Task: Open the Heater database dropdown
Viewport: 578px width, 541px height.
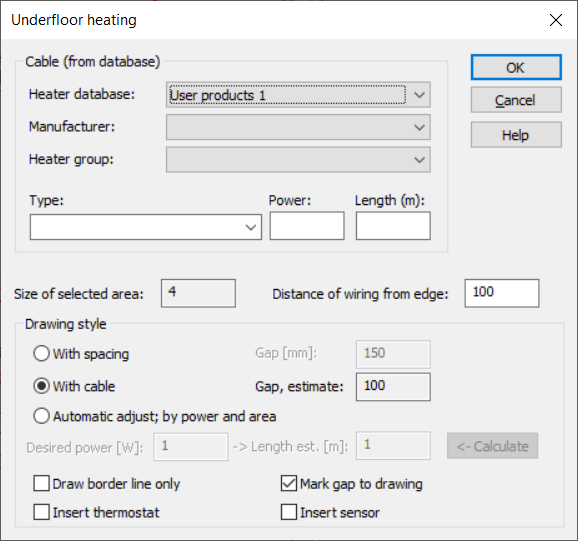Action: [298, 95]
